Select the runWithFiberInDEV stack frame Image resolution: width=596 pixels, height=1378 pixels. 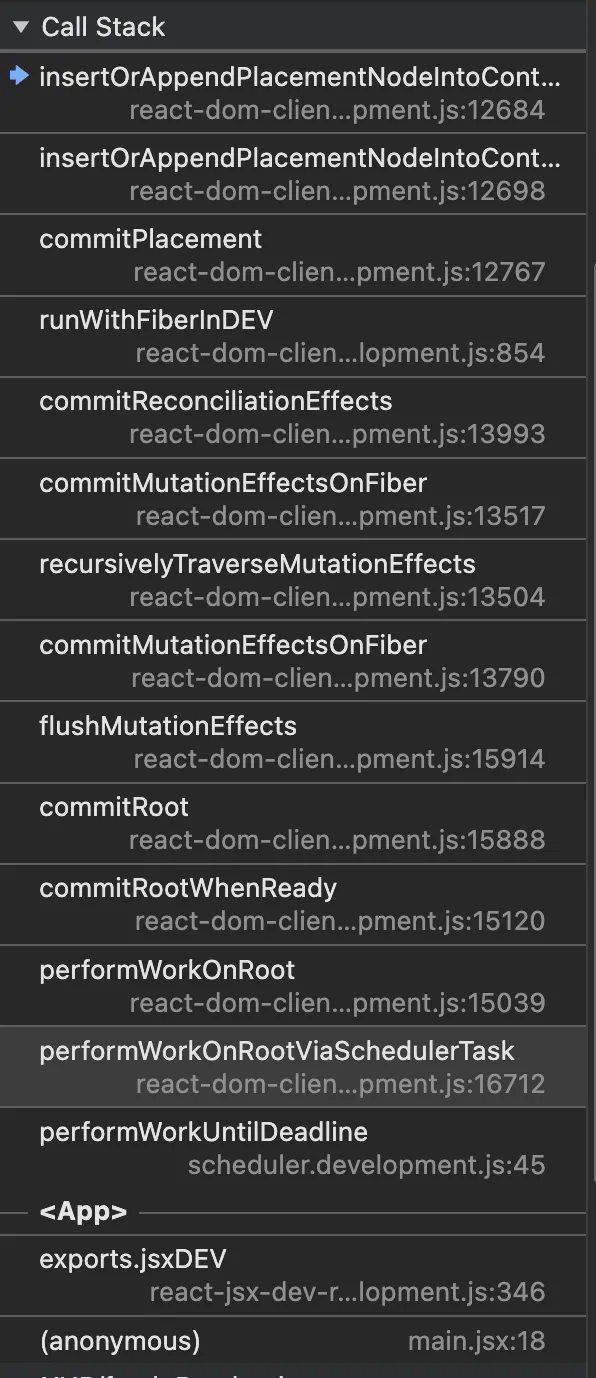click(293, 336)
